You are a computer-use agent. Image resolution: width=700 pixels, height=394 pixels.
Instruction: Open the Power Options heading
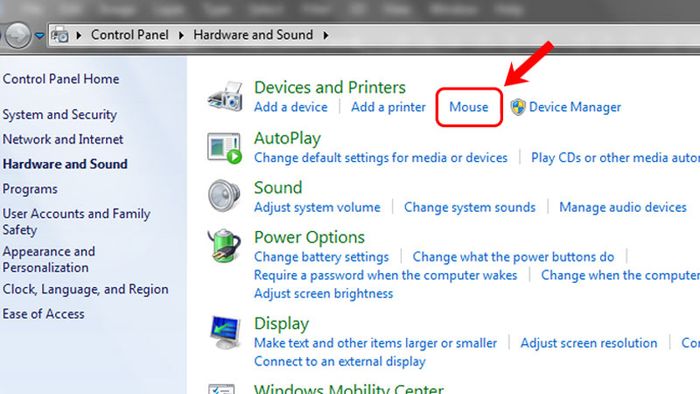pos(309,237)
